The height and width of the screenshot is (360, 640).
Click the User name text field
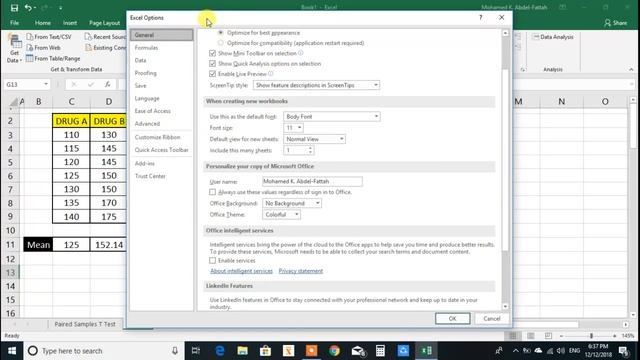[x=312, y=181]
